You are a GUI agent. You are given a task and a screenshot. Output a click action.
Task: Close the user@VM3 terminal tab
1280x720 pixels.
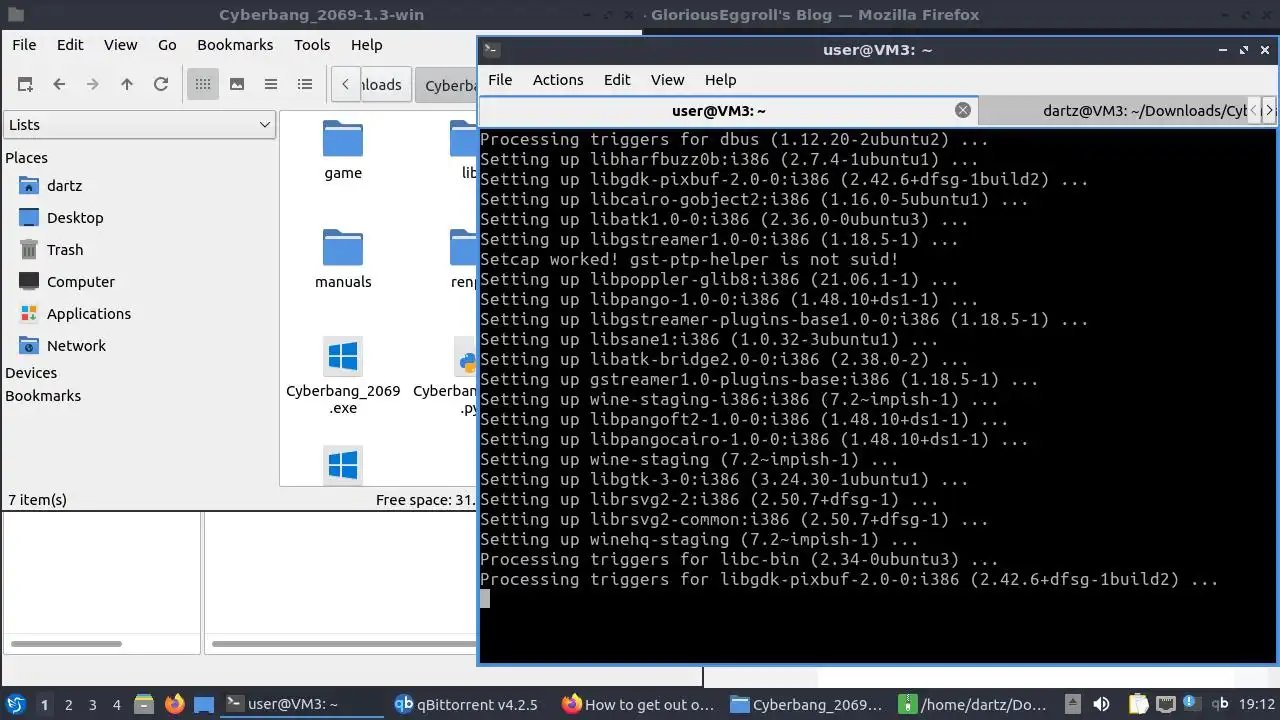(963, 111)
